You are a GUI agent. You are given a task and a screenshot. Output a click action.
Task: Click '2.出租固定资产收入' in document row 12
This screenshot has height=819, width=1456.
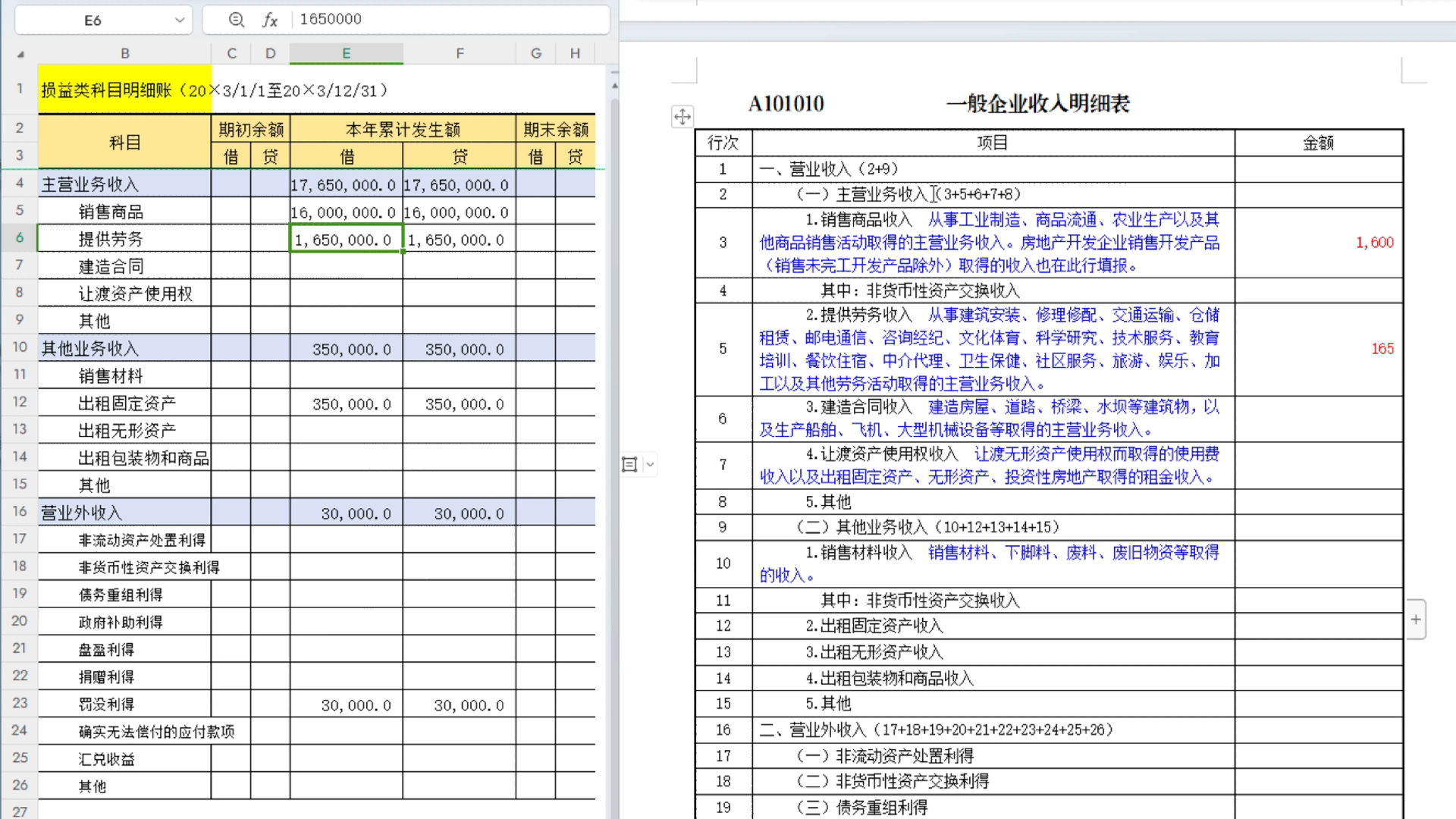[x=874, y=626]
